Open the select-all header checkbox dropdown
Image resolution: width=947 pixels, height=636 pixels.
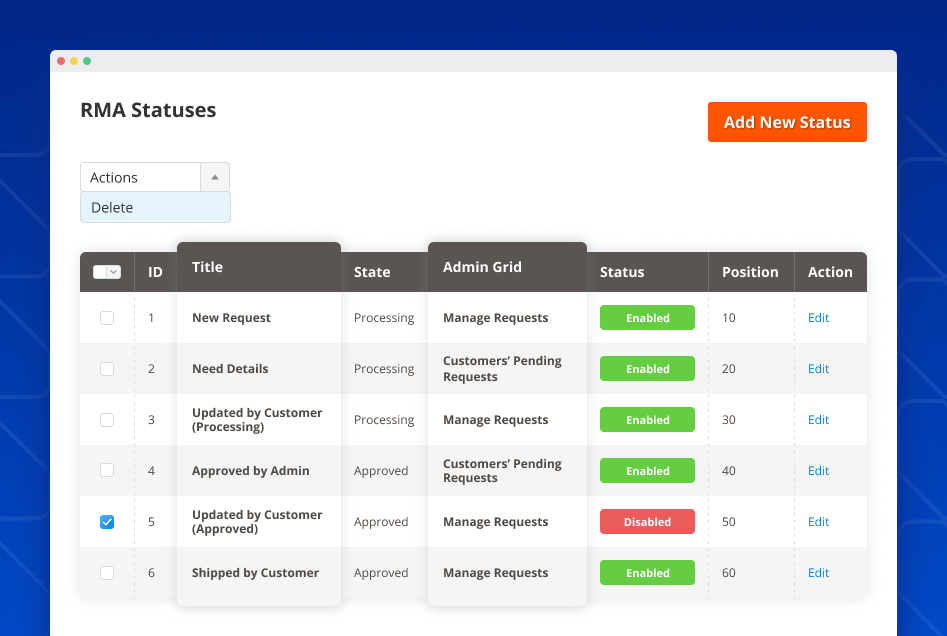tap(107, 272)
